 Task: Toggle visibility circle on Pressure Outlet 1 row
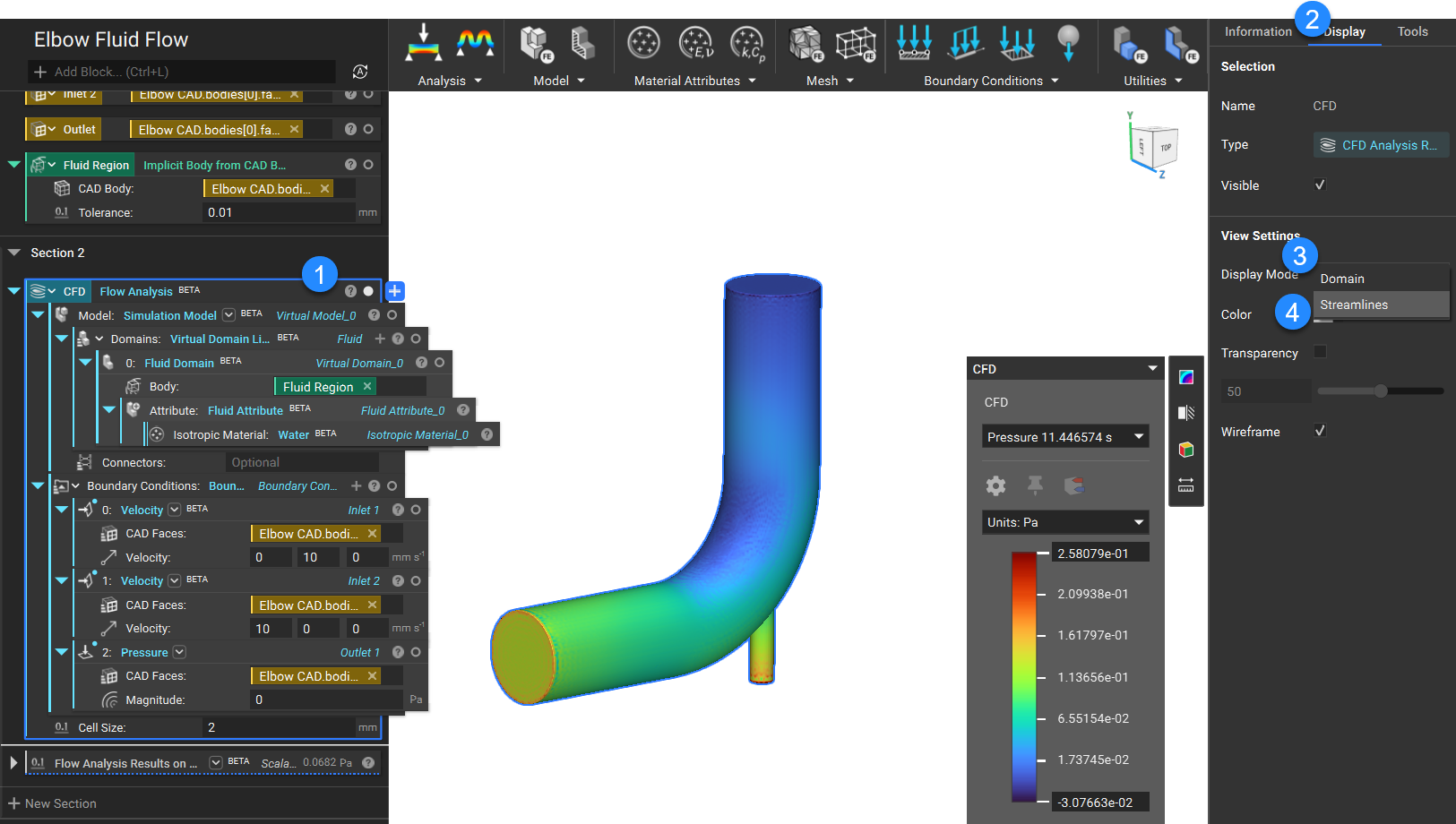(x=416, y=652)
